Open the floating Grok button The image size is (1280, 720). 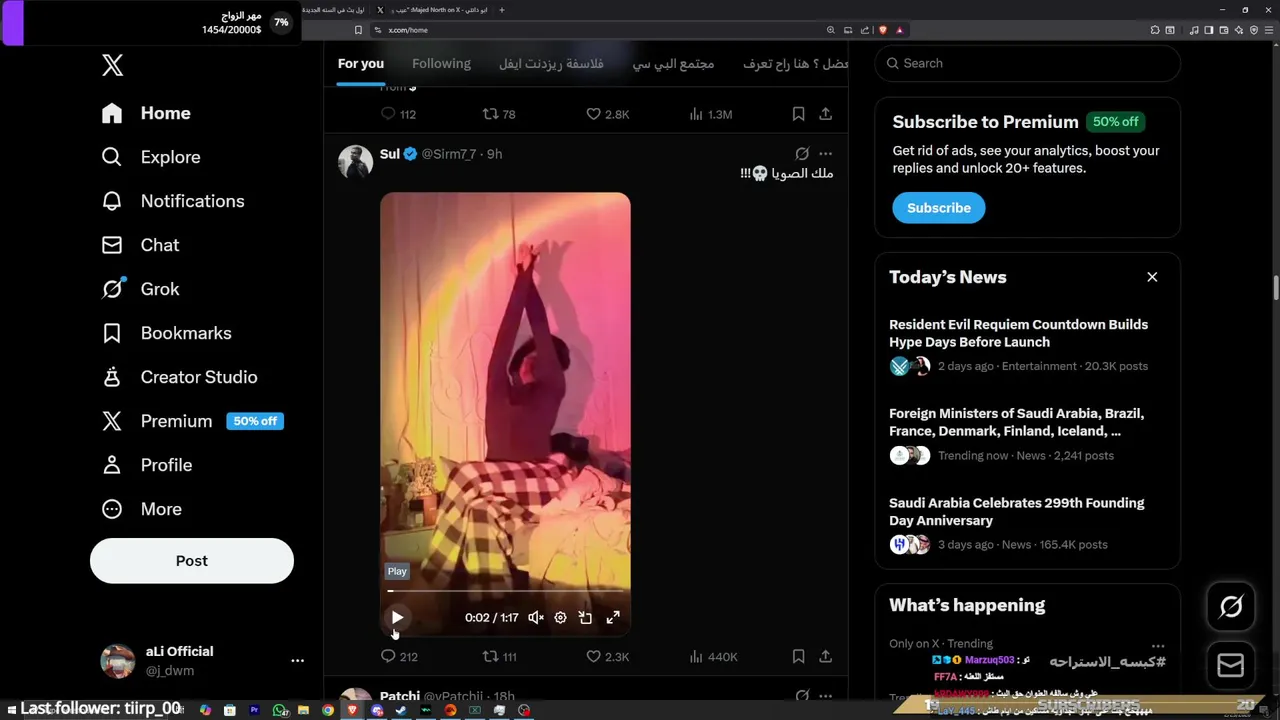(x=1231, y=607)
